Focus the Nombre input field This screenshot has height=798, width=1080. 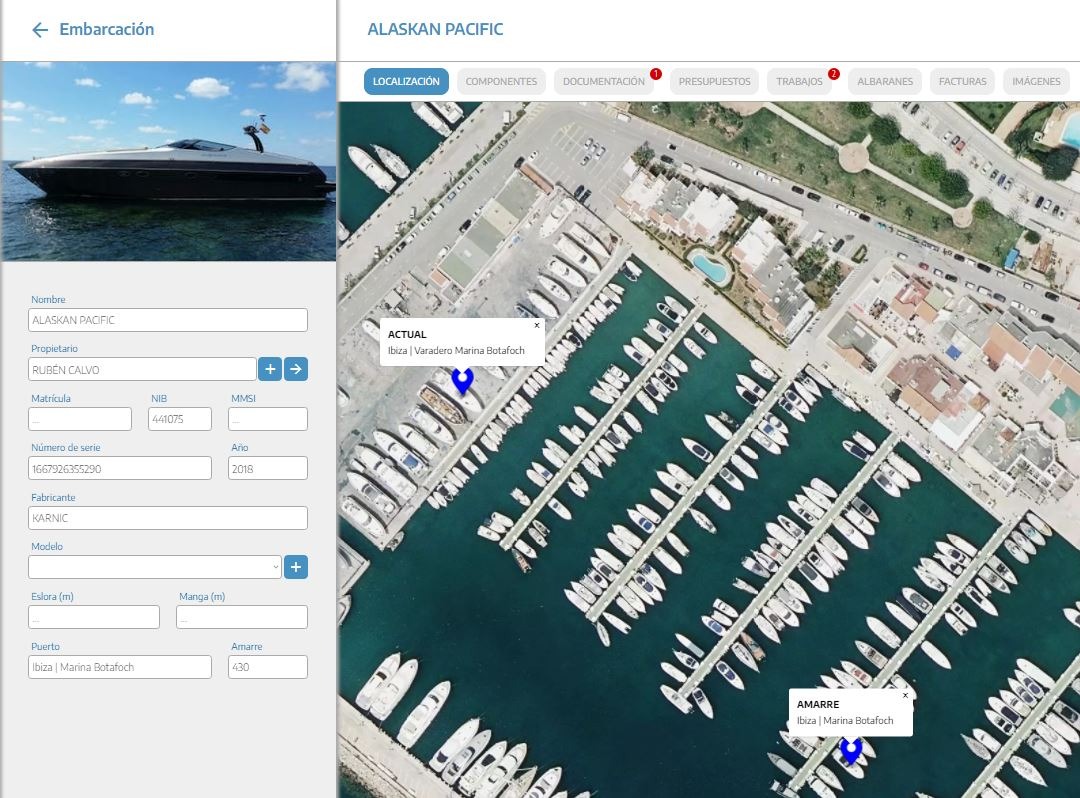(x=168, y=320)
